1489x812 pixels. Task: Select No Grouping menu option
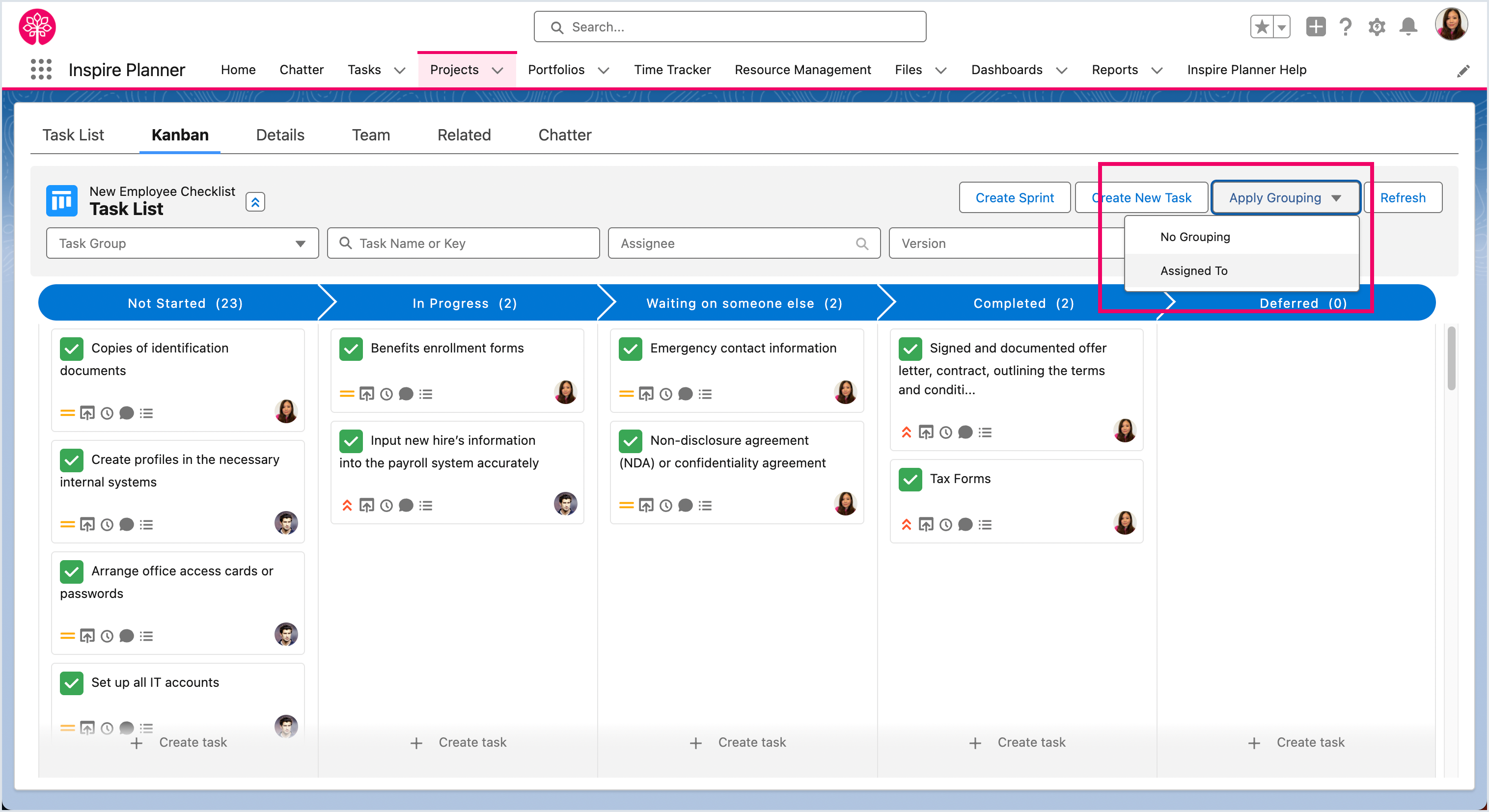pyautogui.click(x=1241, y=237)
